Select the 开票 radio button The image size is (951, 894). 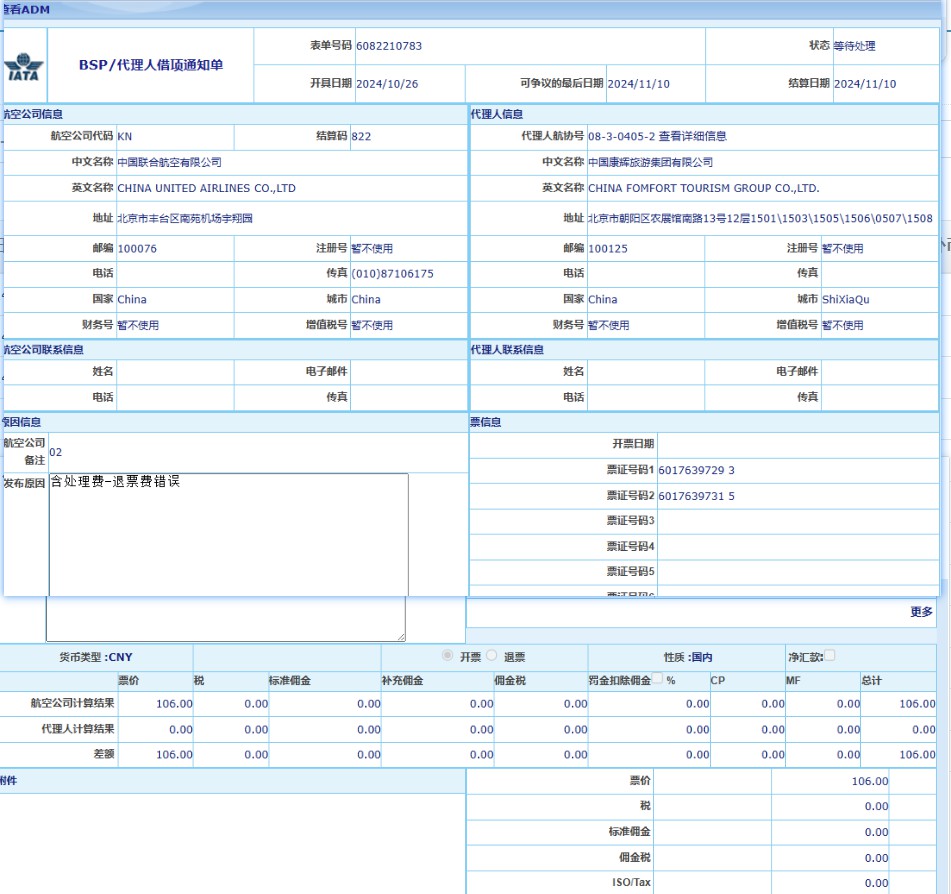tap(448, 656)
